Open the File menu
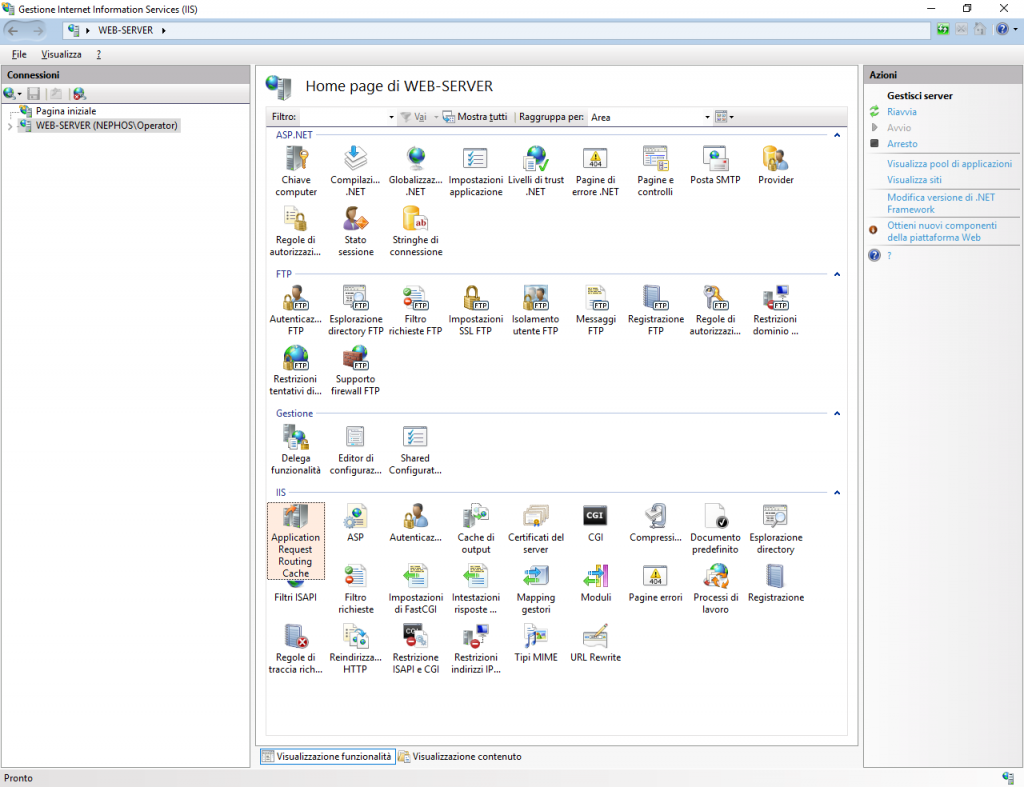This screenshot has height=787, width=1024. pos(19,54)
